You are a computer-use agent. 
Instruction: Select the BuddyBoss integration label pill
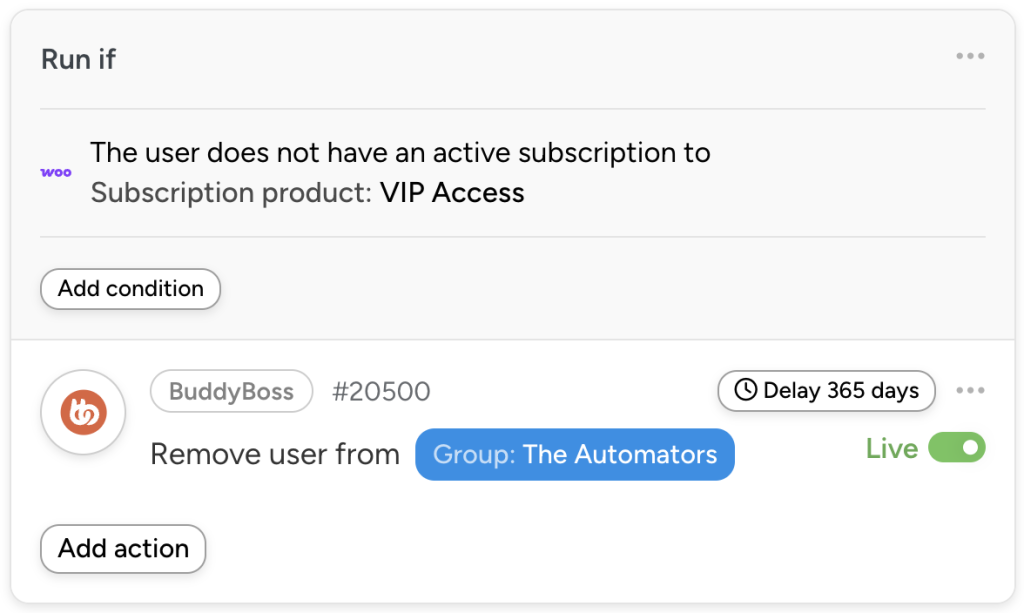(231, 391)
